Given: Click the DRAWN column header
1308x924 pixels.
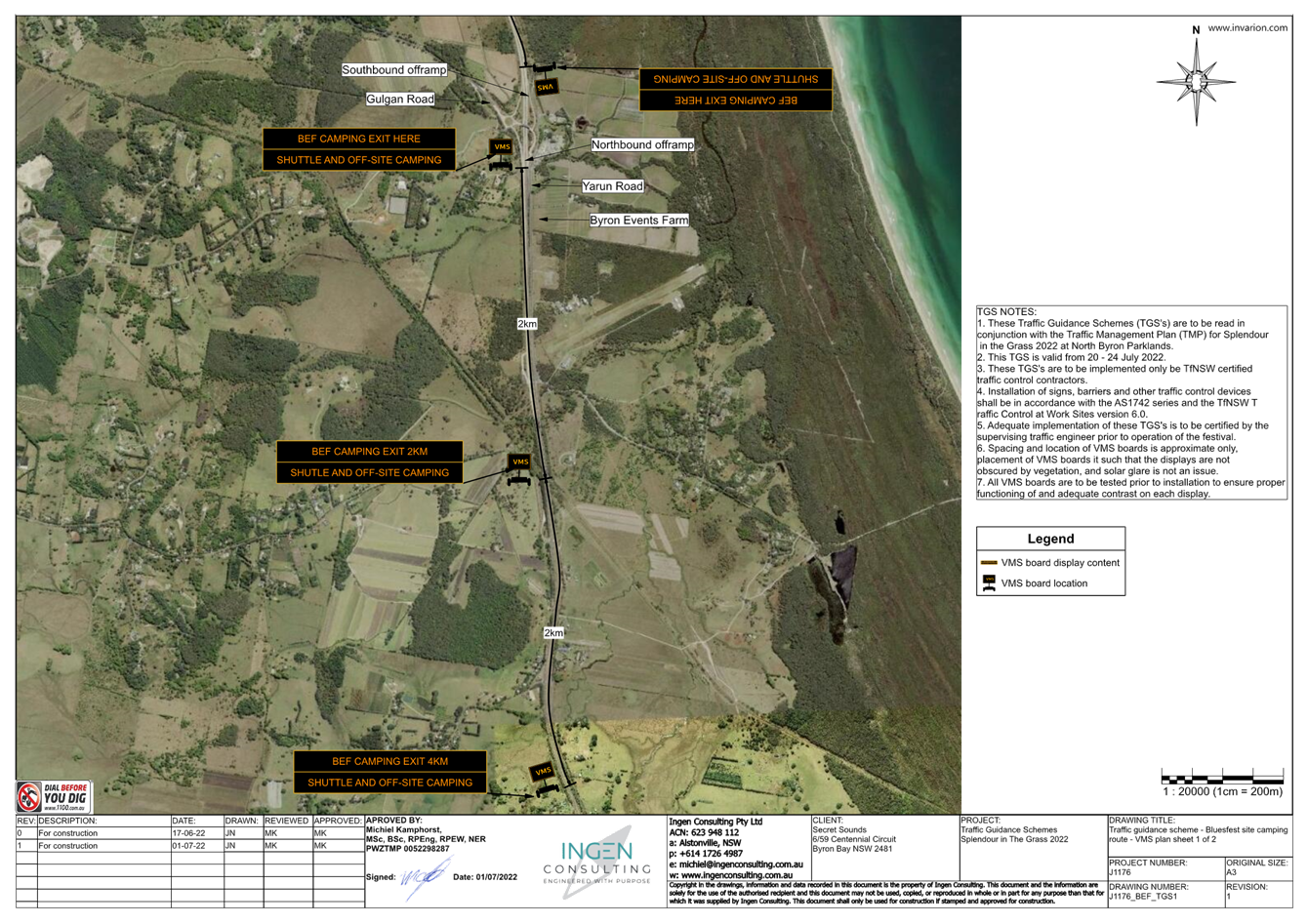Looking at the screenshot, I should pyautogui.click(x=241, y=822).
